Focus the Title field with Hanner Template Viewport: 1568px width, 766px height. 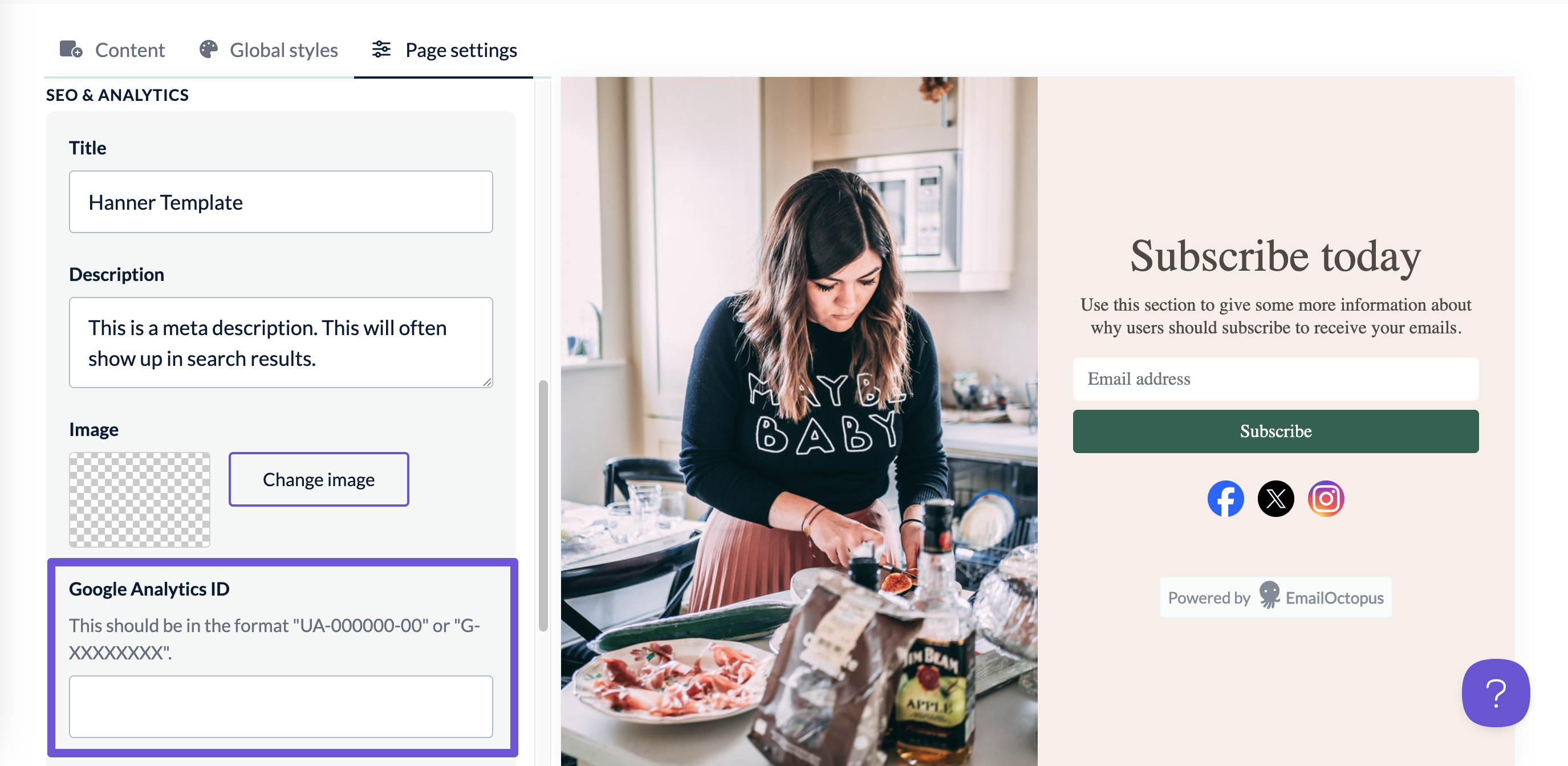(281, 201)
